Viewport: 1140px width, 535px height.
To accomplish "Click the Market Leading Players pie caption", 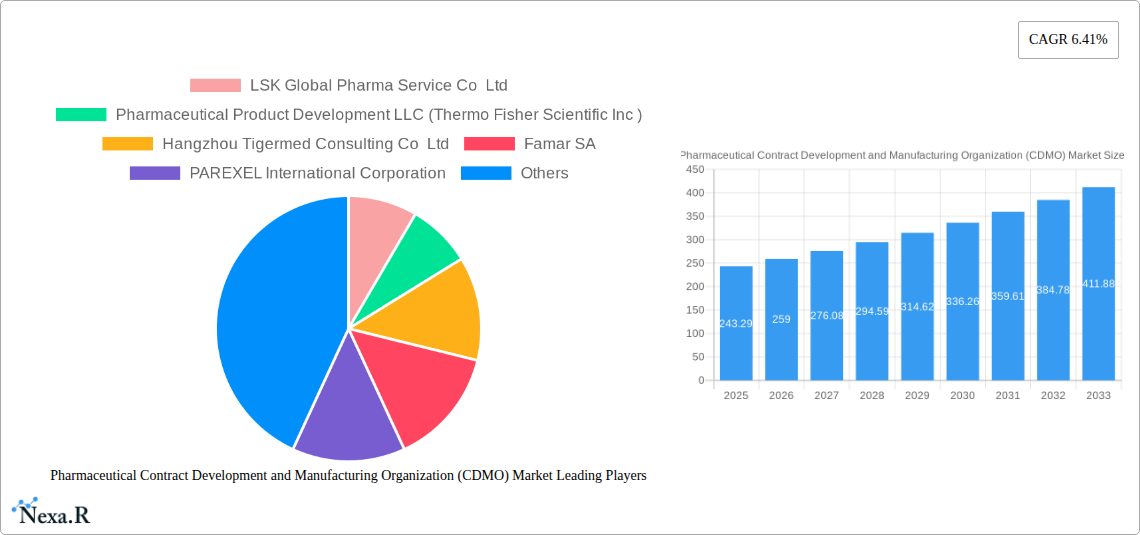I will point(348,475).
